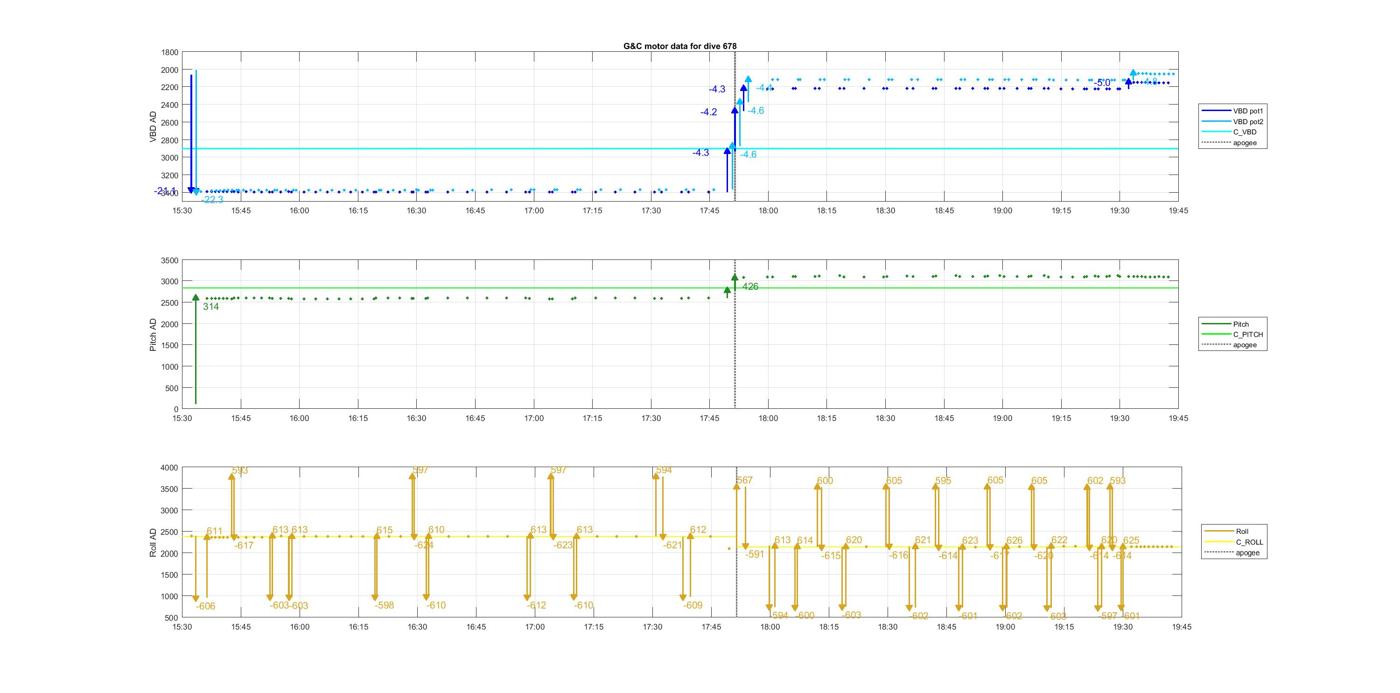
Task: Click the "1800" tick on VBD axis
Action: 170,52
